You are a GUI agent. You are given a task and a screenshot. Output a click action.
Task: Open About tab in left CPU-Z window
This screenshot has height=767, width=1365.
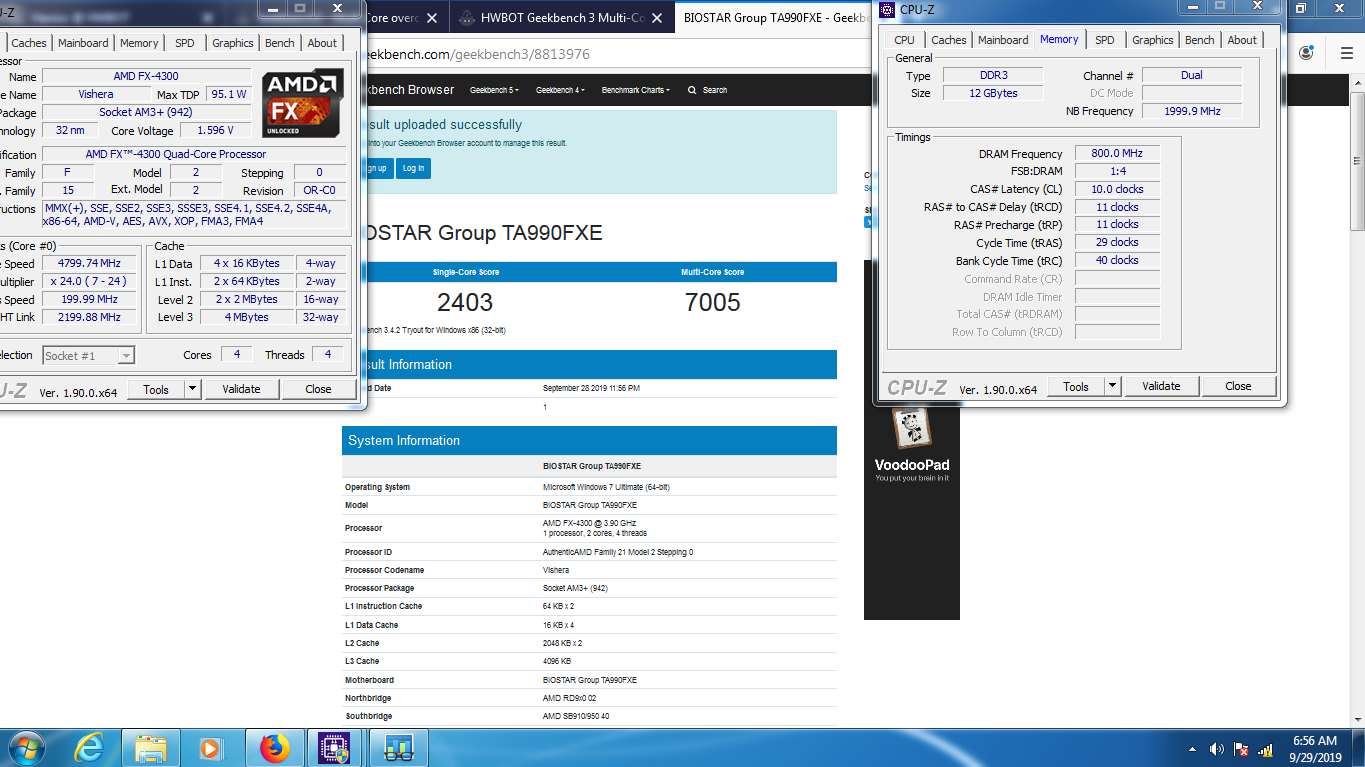coord(322,43)
